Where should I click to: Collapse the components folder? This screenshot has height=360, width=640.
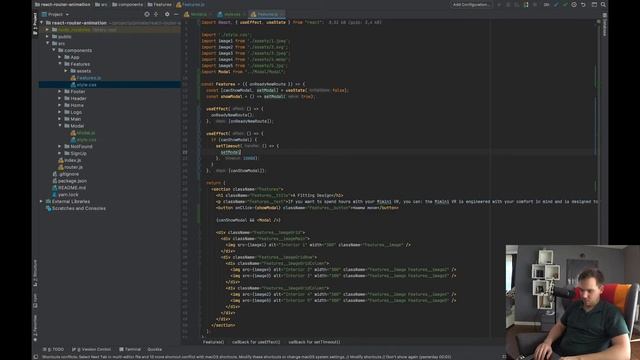click(53, 50)
